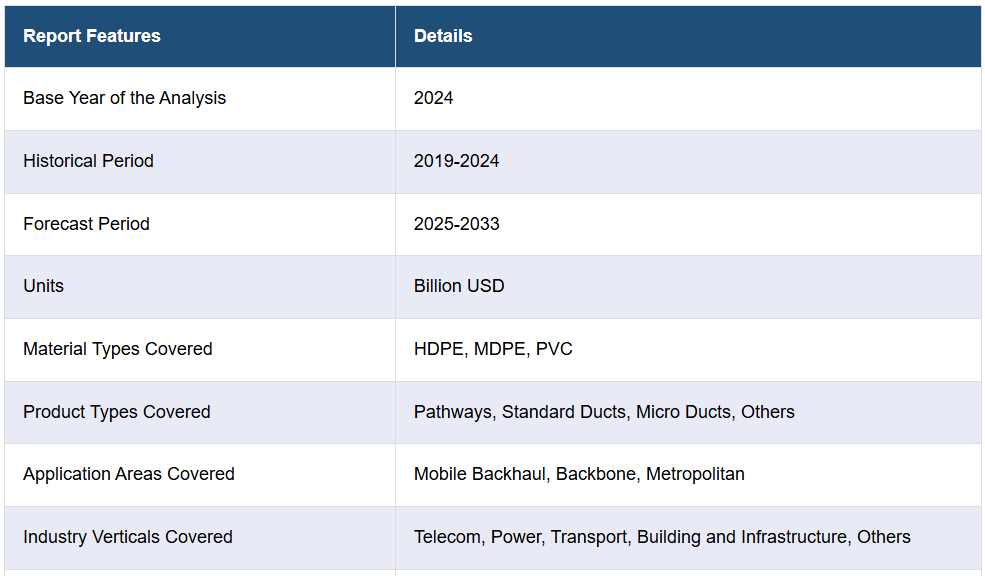Select the Application Areas Covered label
This screenshot has height=576, width=985.
[x=129, y=474]
